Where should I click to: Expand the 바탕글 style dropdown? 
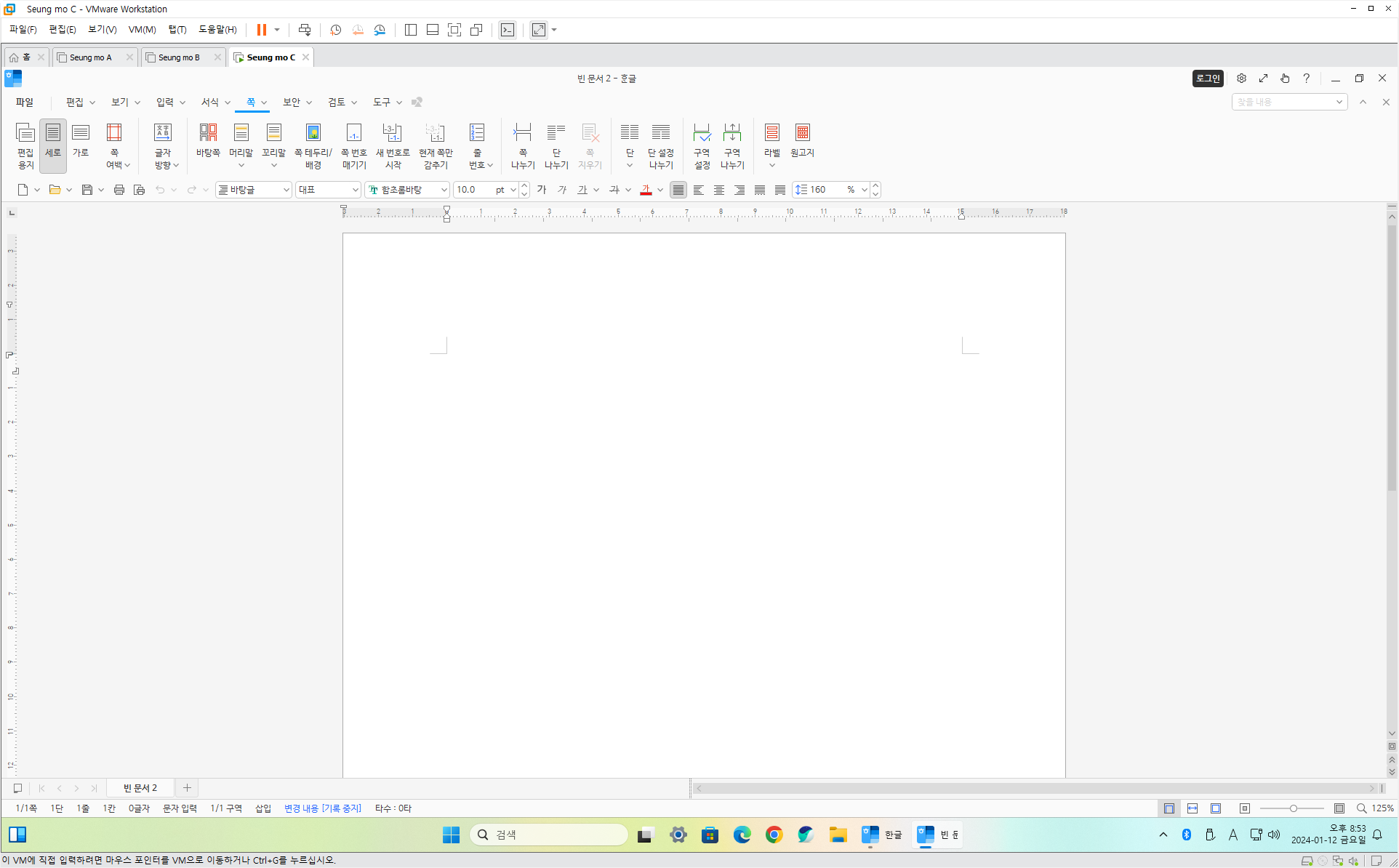click(x=286, y=190)
